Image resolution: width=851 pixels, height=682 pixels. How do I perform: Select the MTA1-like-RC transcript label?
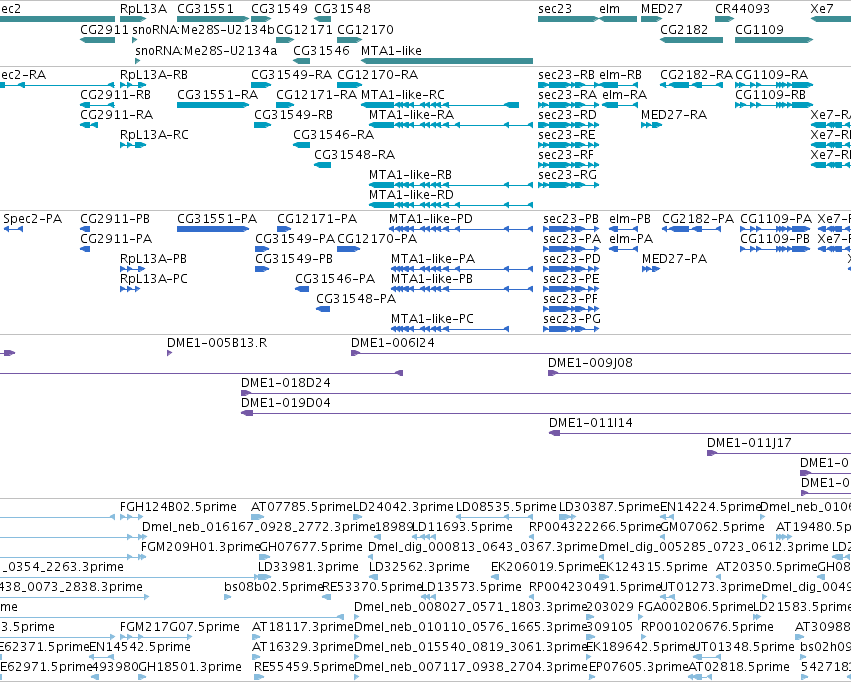(x=403, y=94)
